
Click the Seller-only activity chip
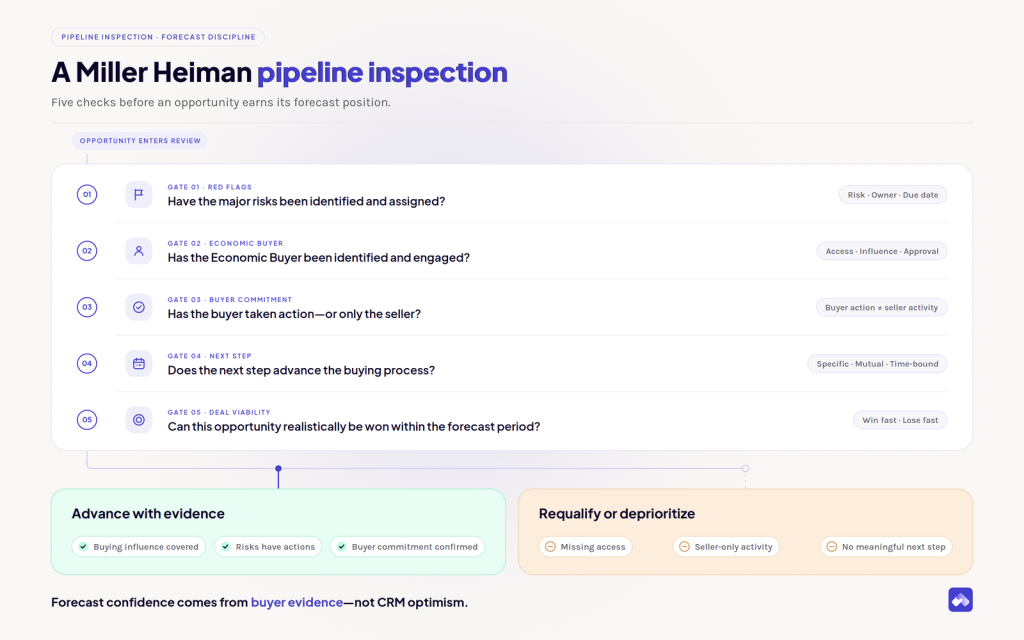726,547
